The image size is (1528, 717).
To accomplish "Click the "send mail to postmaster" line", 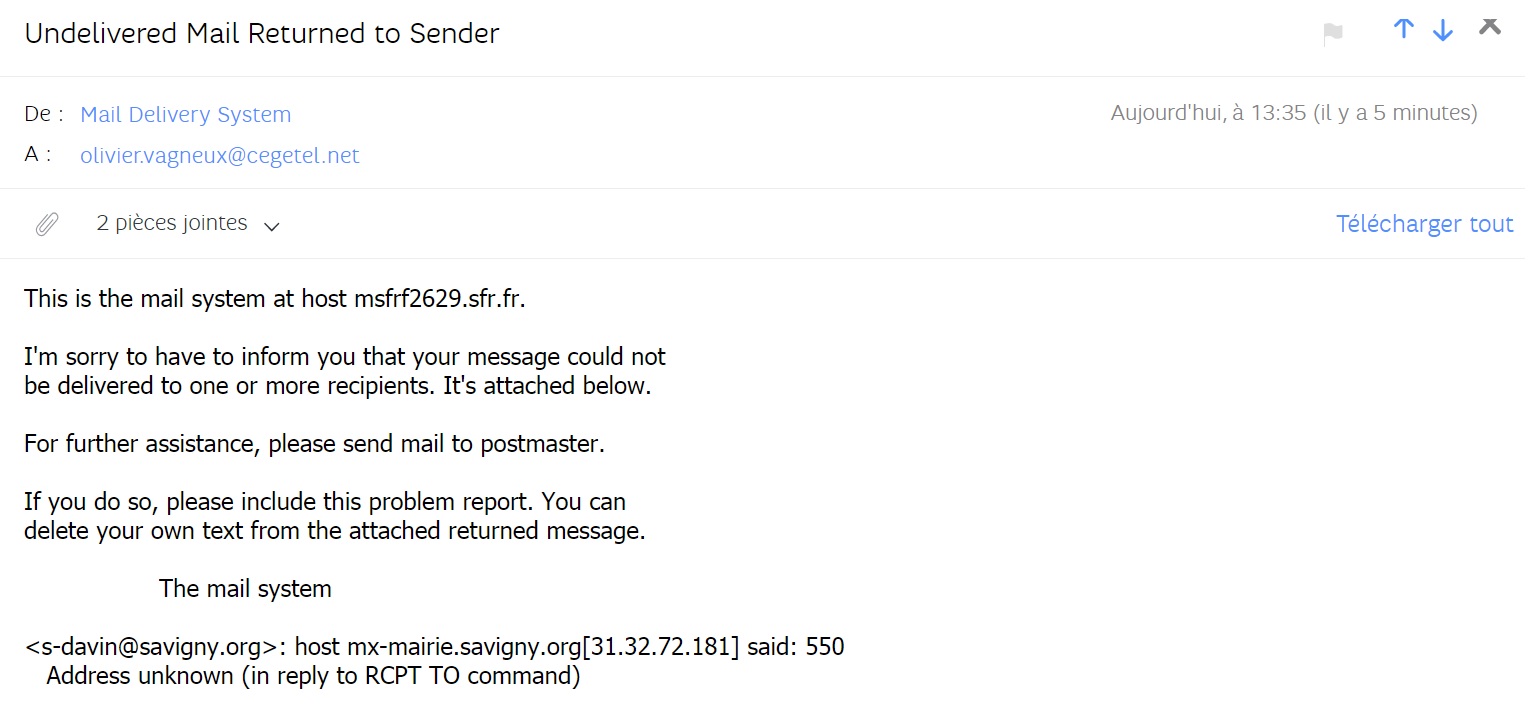I will point(314,443).
